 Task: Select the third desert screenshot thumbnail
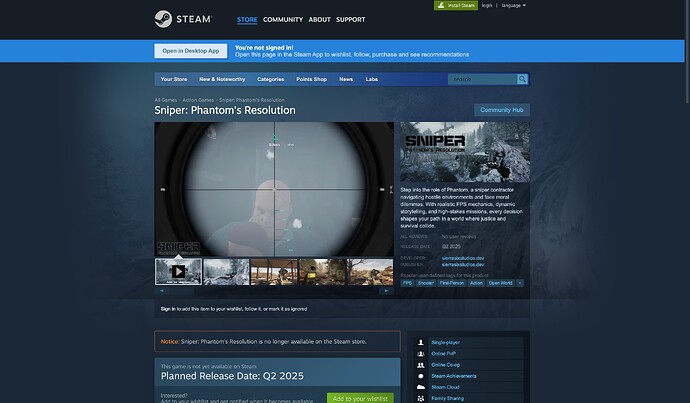point(274,272)
